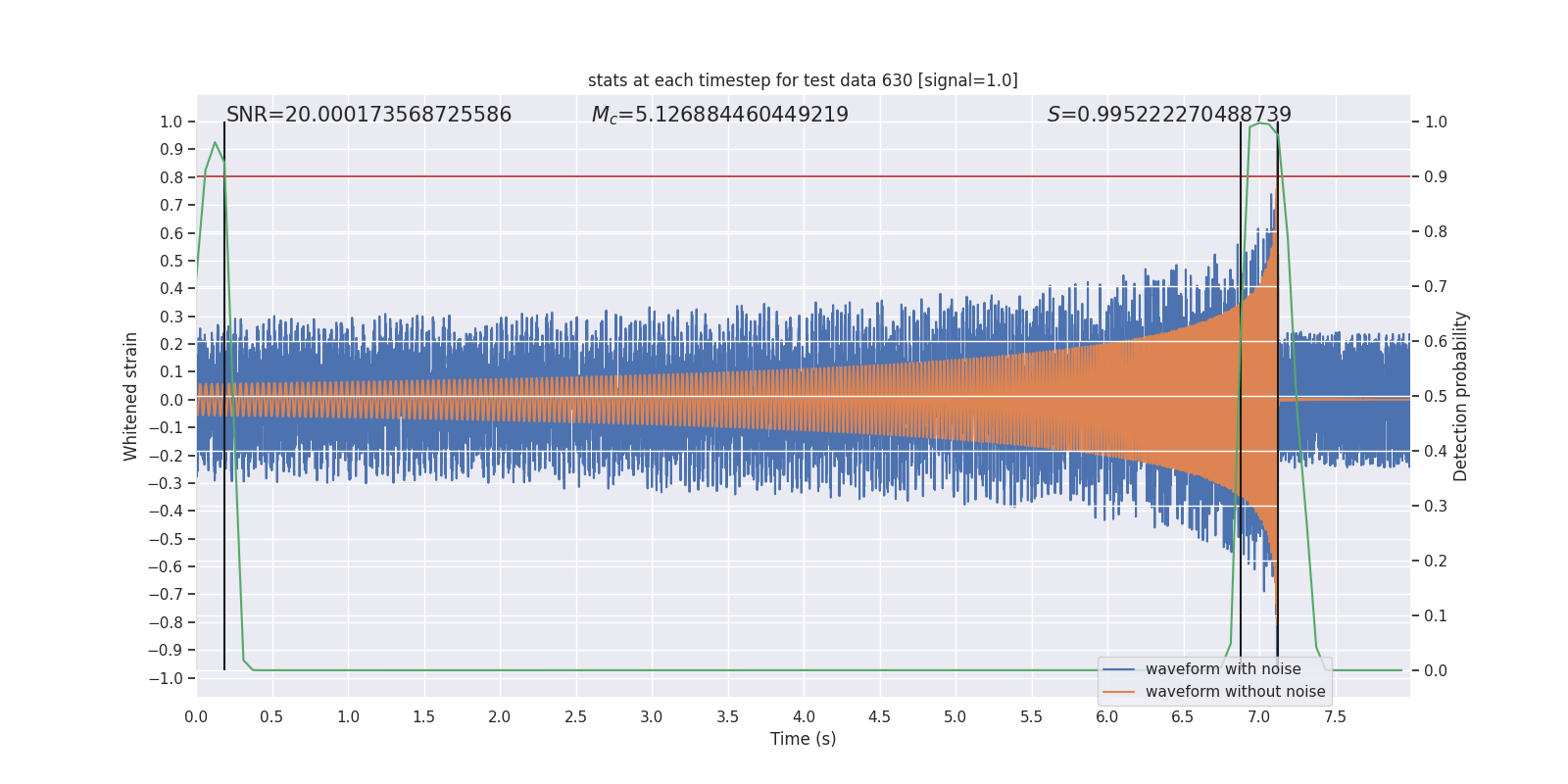Select the 0.3 tick on the detection probability axis

click(x=1436, y=507)
